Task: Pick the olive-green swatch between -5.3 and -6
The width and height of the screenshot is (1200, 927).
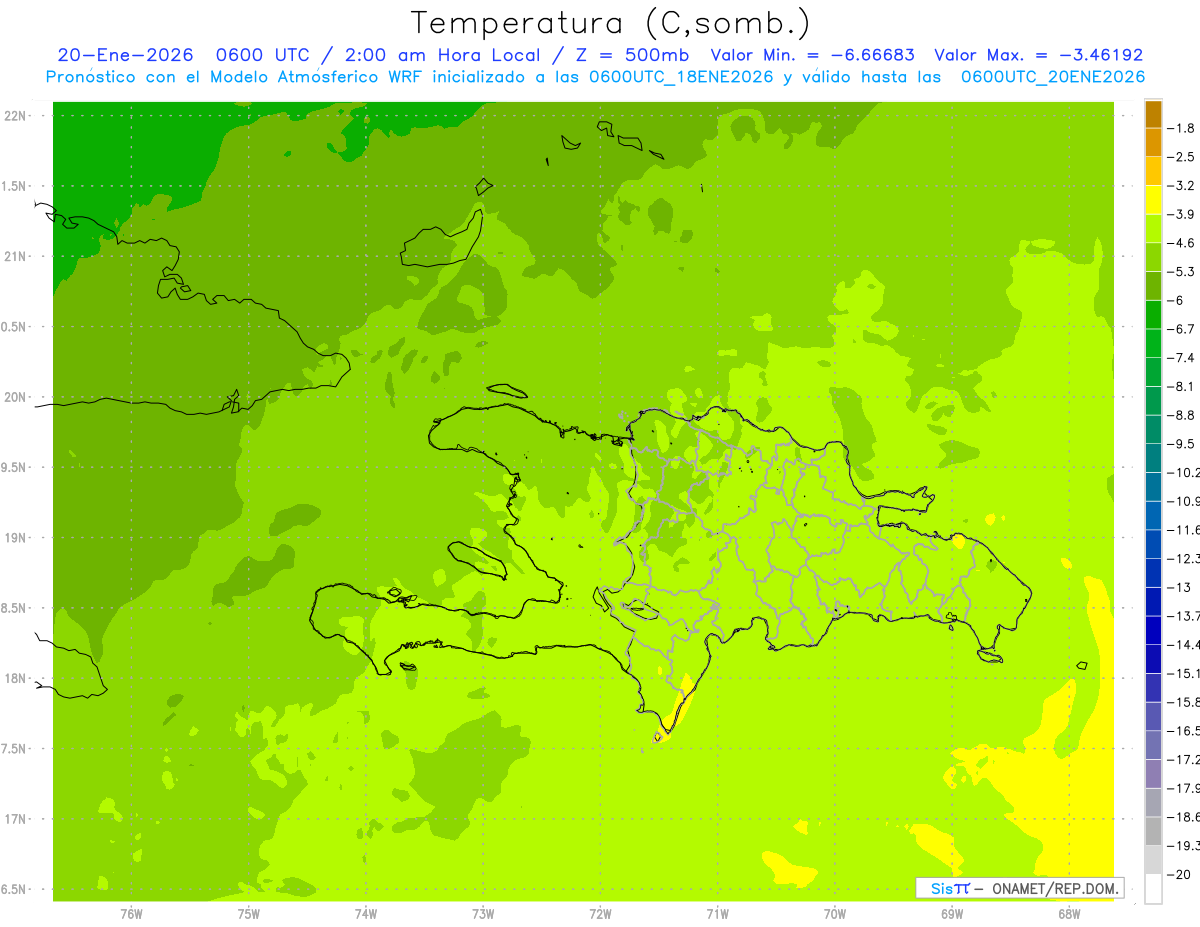Action: (1153, 286)
